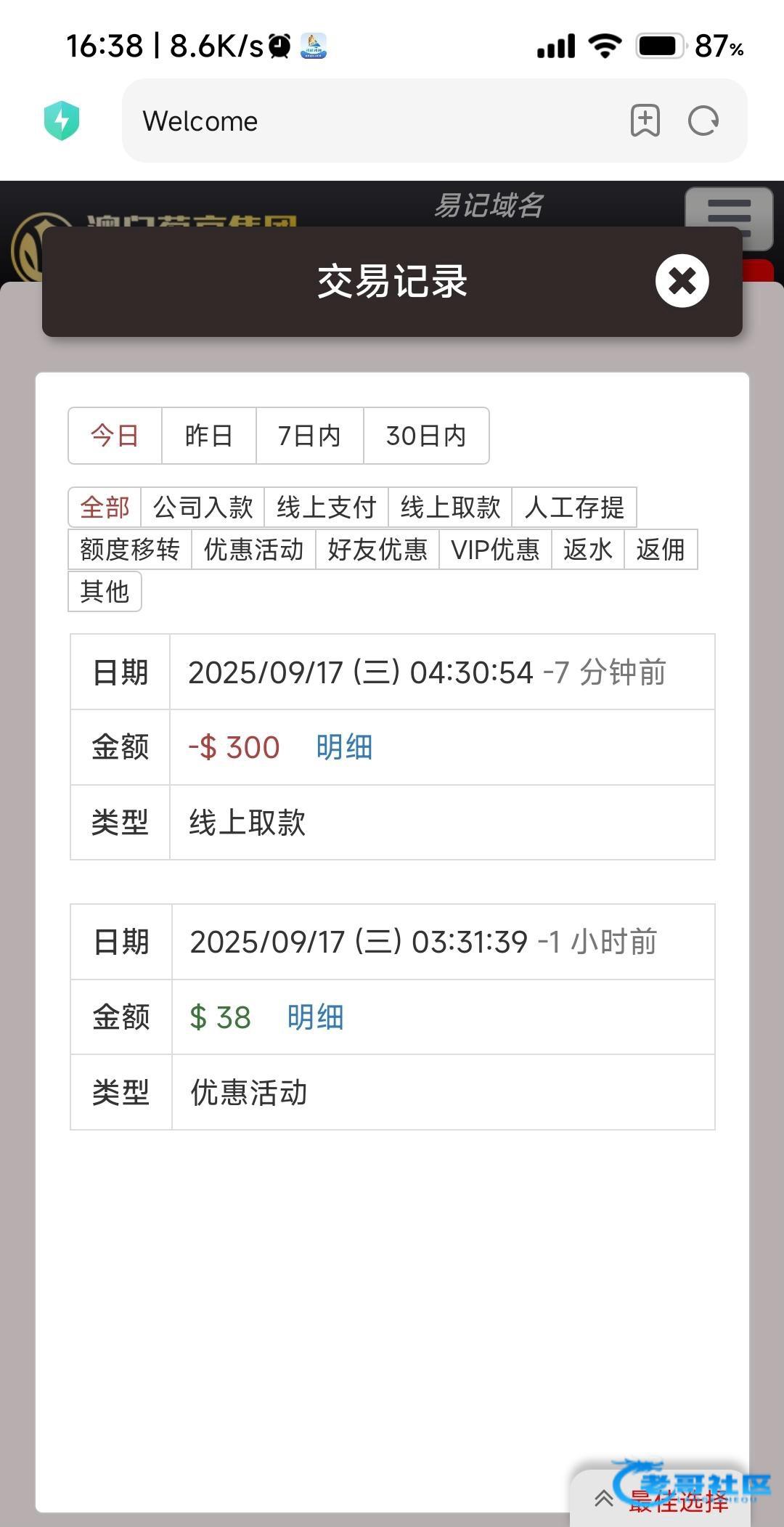This screenshot has height=1527, width=784.
Task: Open 明细 for the $38 promotion
Action: 315,1017
